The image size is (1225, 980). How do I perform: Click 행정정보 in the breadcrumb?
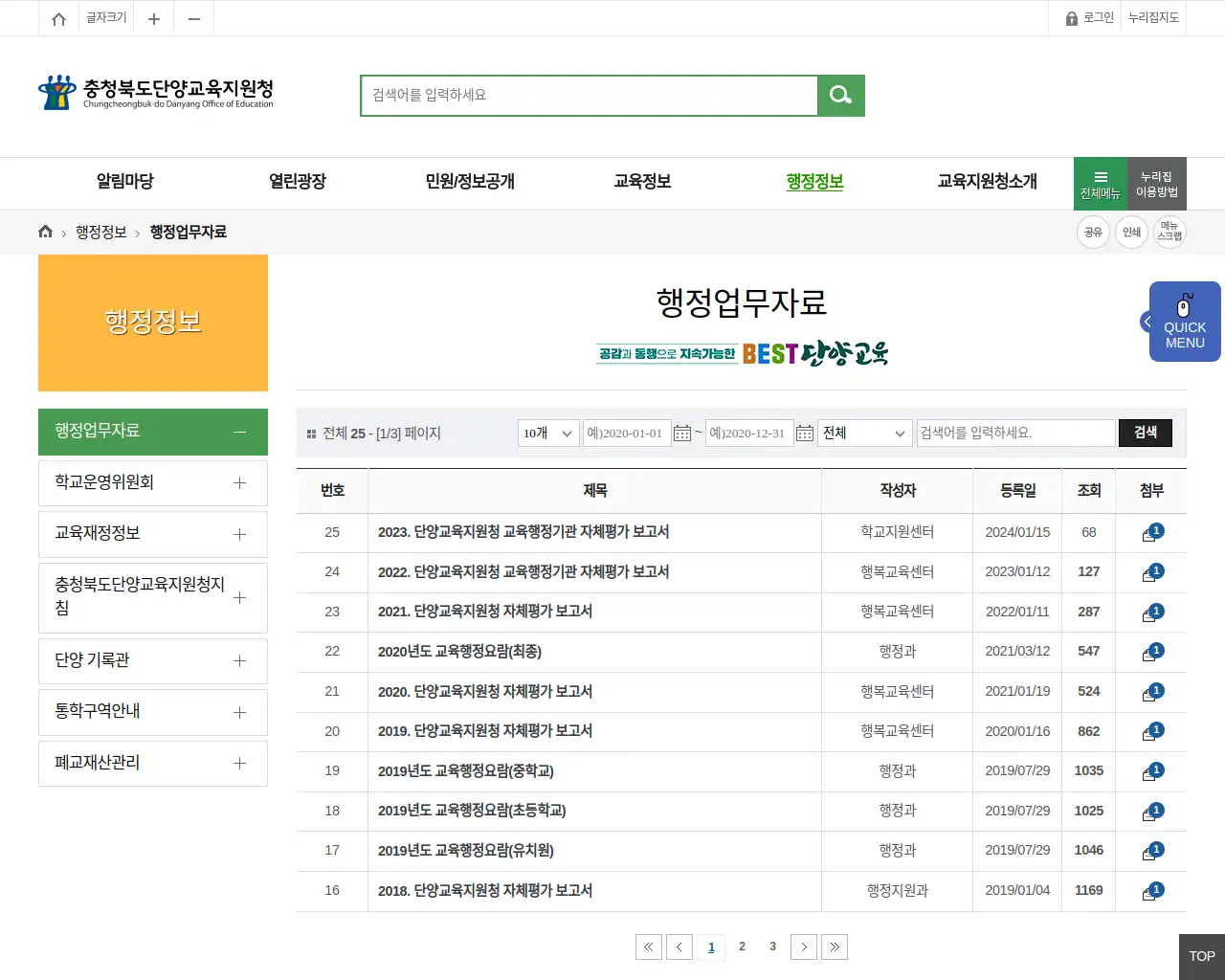point(101,233)
